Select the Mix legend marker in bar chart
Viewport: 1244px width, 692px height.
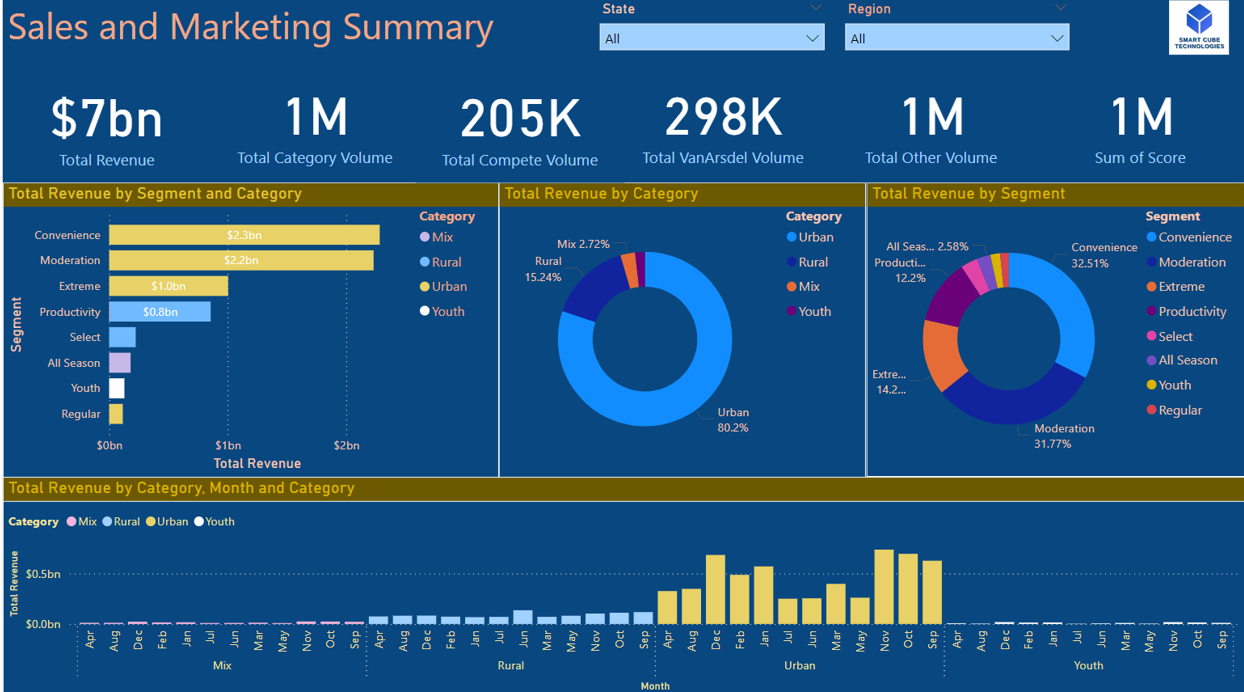[x=425, y=237]
